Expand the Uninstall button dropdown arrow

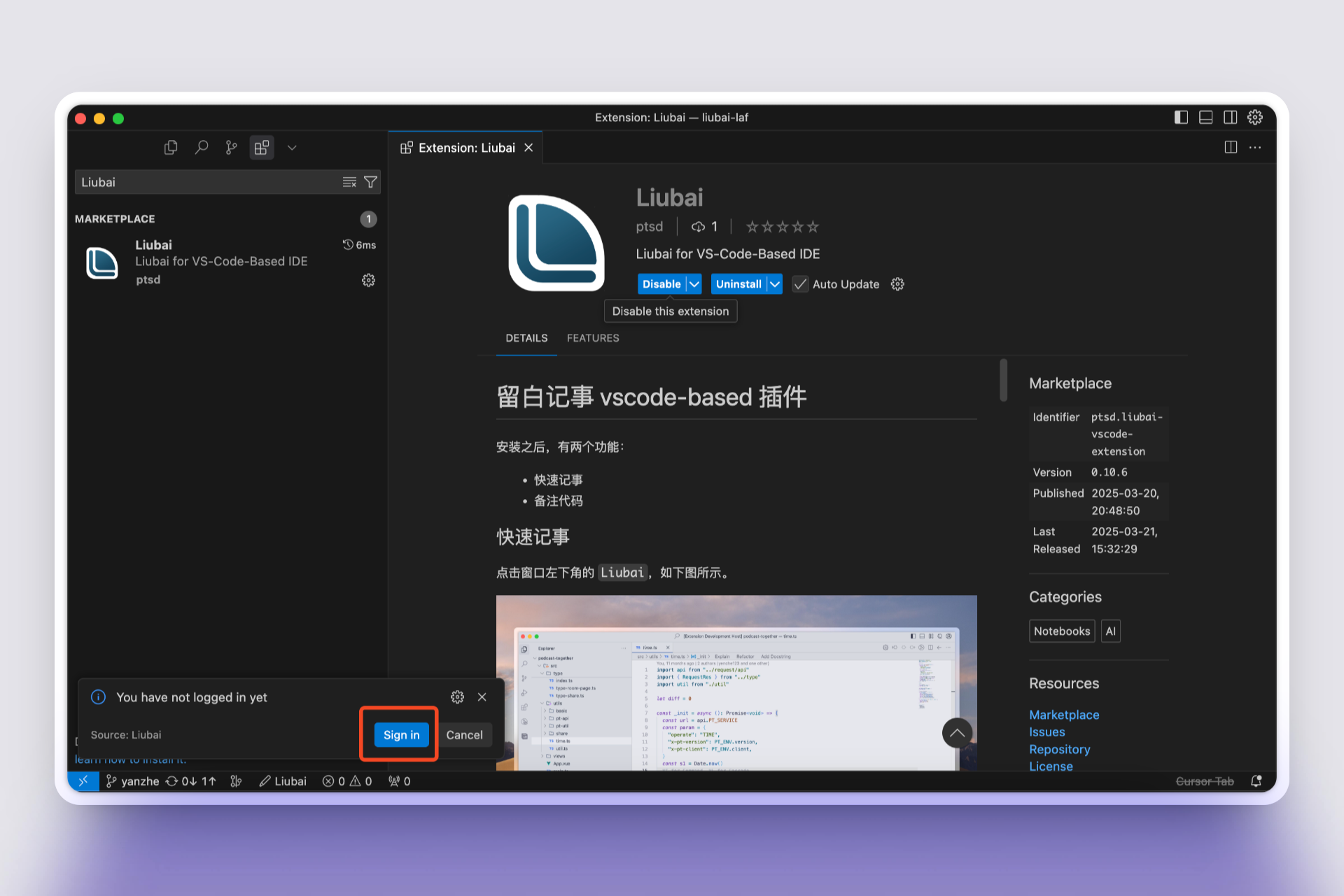pos(775,284)
